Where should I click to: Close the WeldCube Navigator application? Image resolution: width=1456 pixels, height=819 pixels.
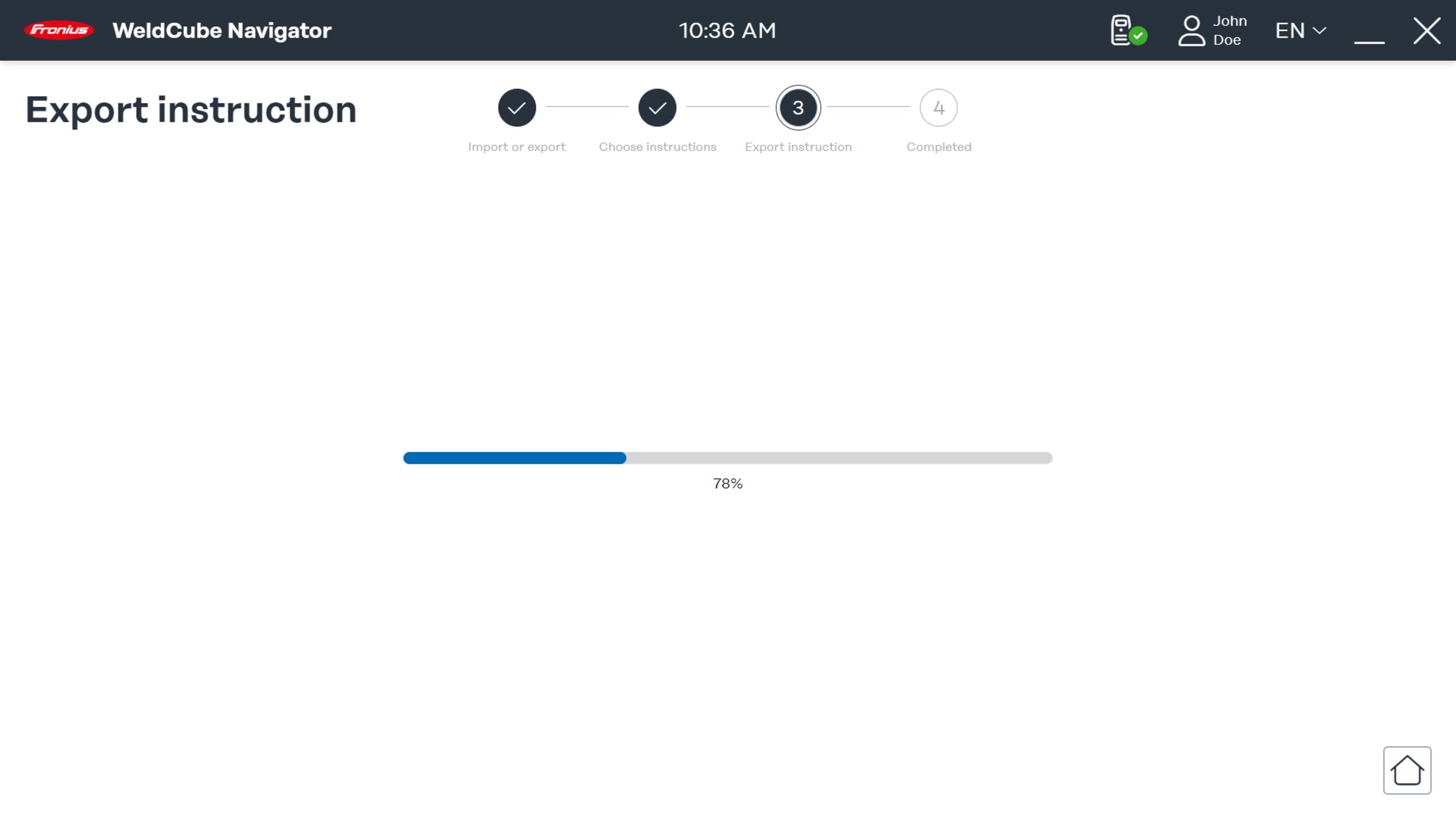point(1427,30)
